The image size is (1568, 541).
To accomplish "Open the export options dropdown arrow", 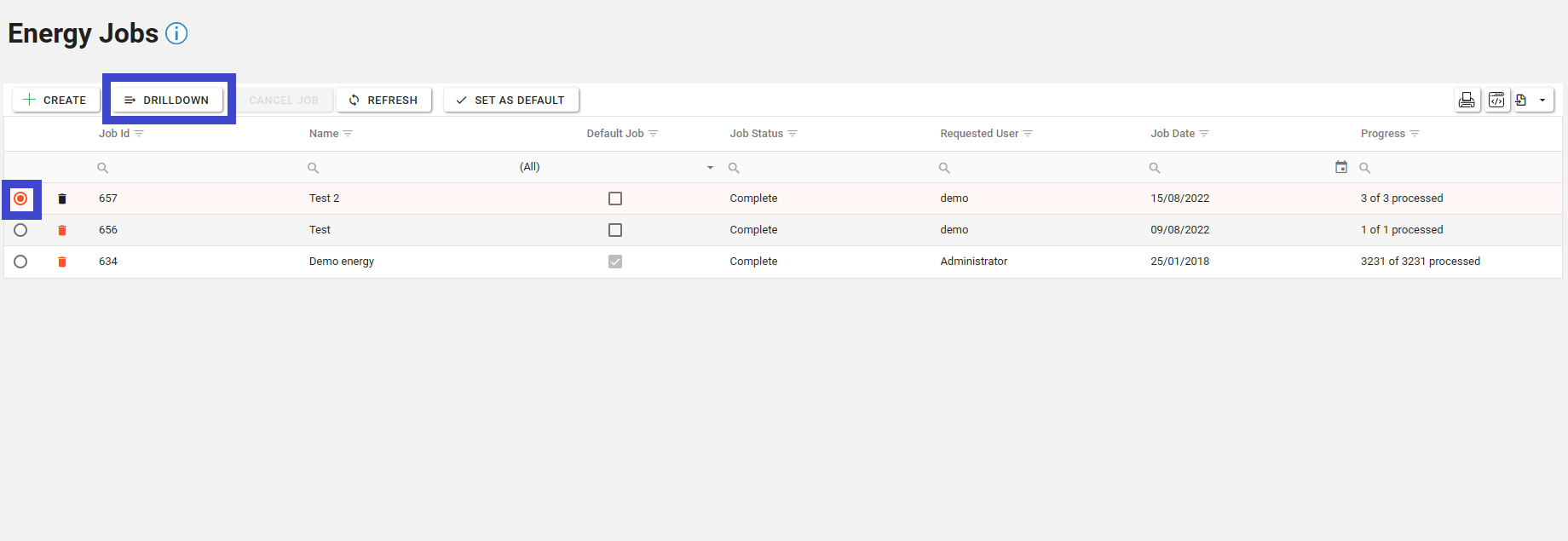I will coord(1542,101).
